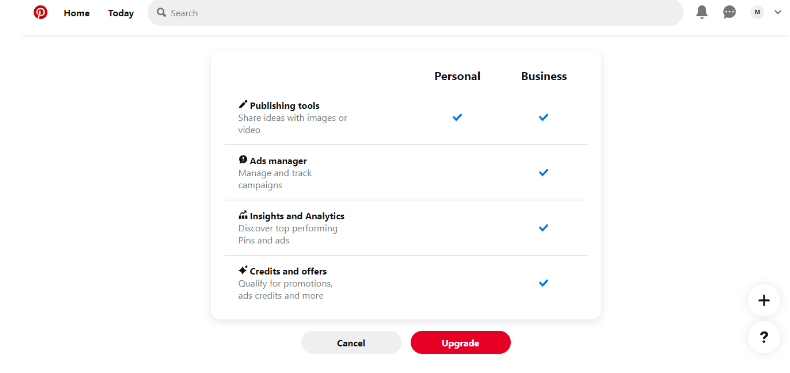This screenshot has width=790, height=373.
Task: Click the Cancel button
Action: click(x=351, y=343)
